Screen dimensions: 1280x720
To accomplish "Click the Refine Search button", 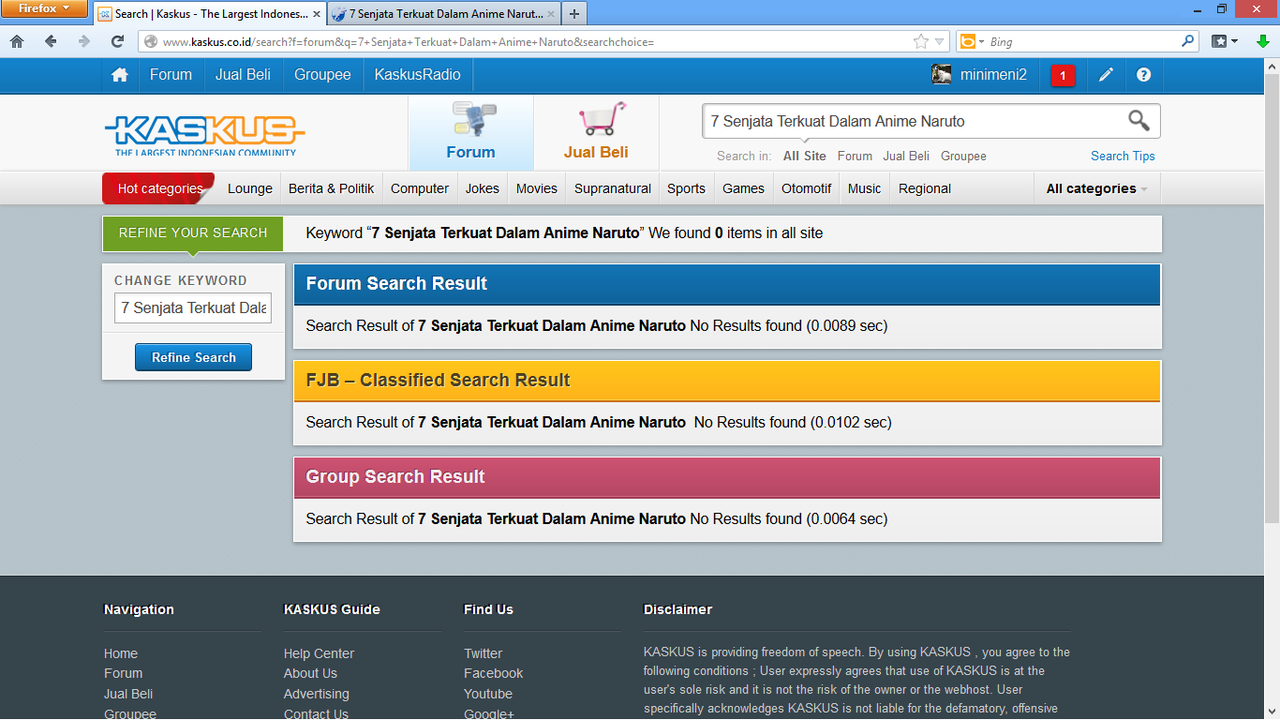I will click(x=194, y=357).
